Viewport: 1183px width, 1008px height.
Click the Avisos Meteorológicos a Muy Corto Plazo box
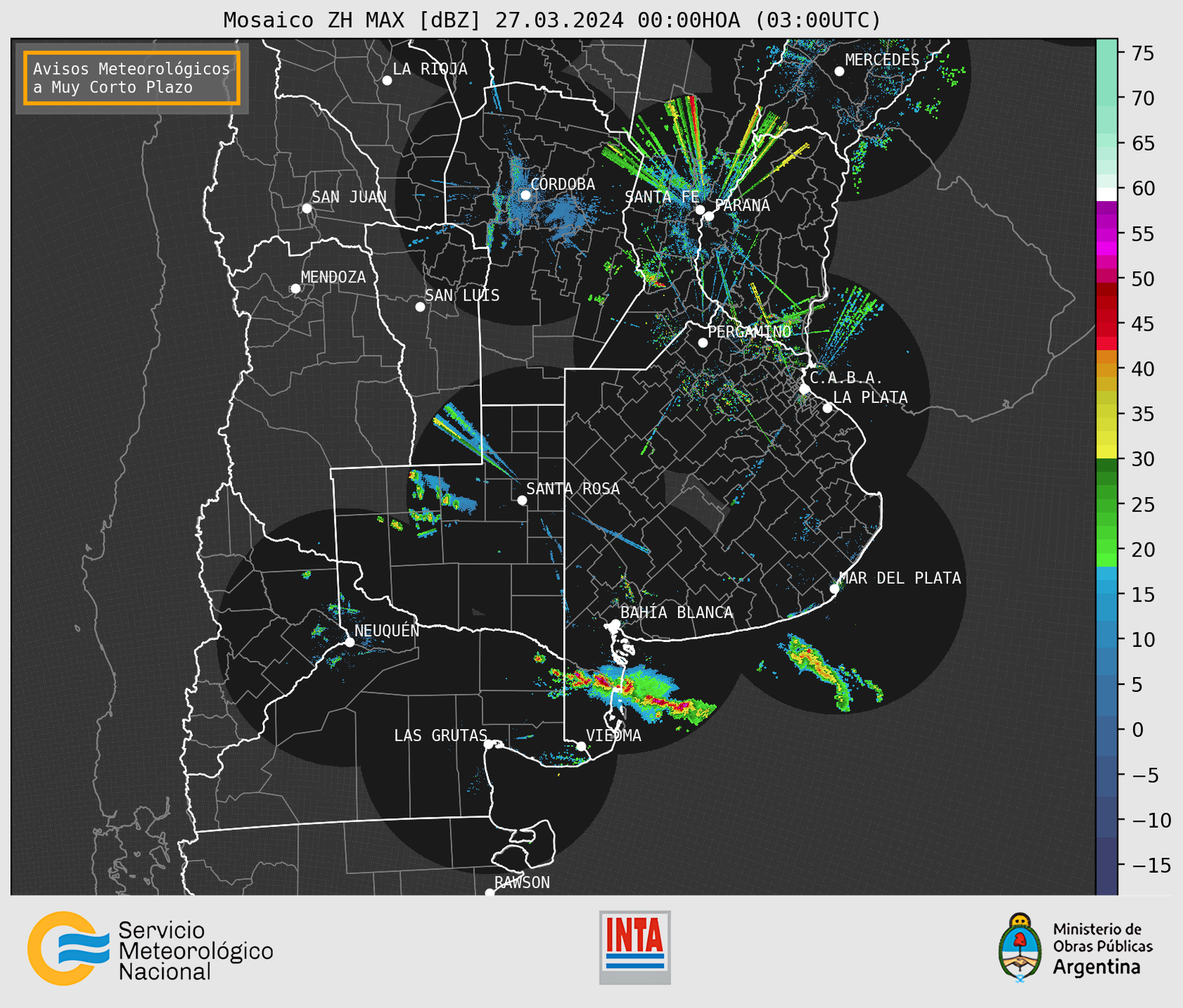(132, 78)
